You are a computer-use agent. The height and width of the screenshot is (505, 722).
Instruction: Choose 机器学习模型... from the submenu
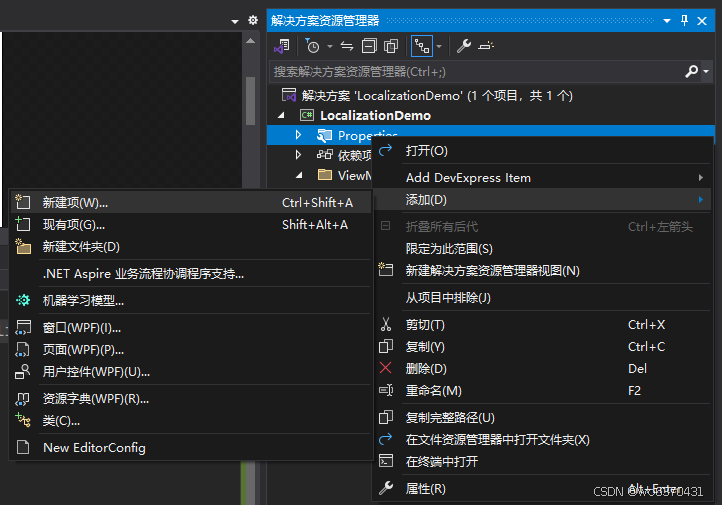point(190,301)
